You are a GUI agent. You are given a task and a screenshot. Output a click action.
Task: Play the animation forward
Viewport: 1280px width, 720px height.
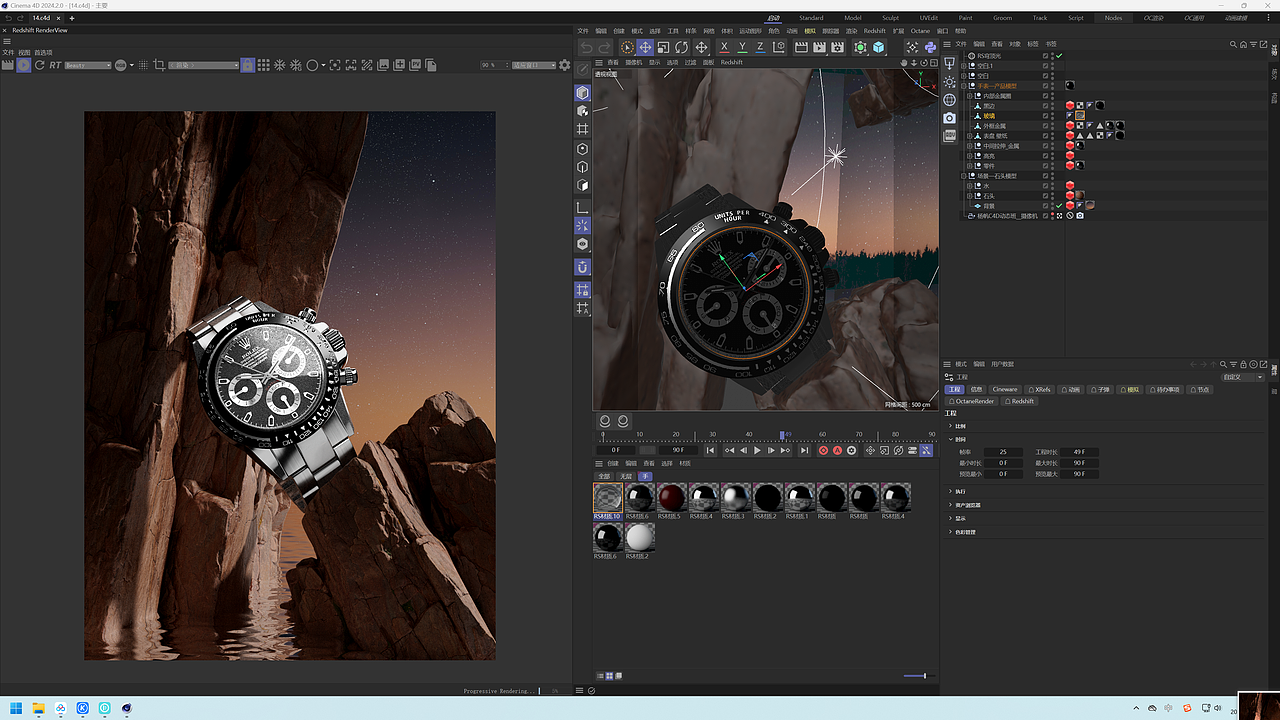click(757, 451)
